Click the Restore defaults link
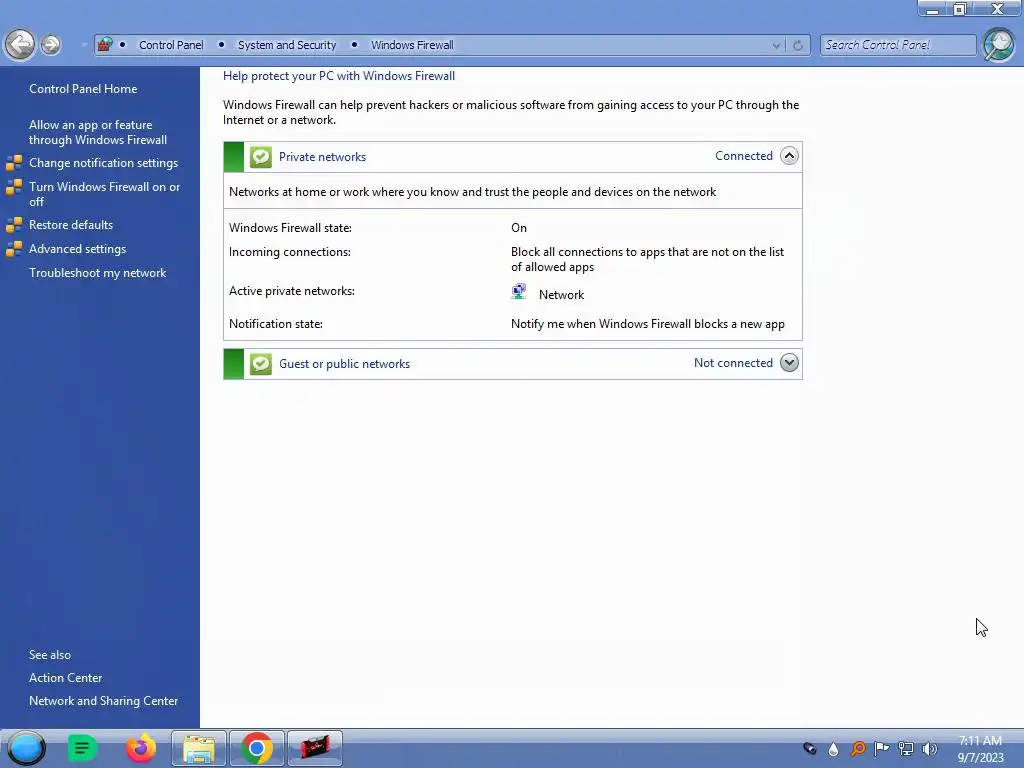This screenshot has height=768, width=1024. 71,225
